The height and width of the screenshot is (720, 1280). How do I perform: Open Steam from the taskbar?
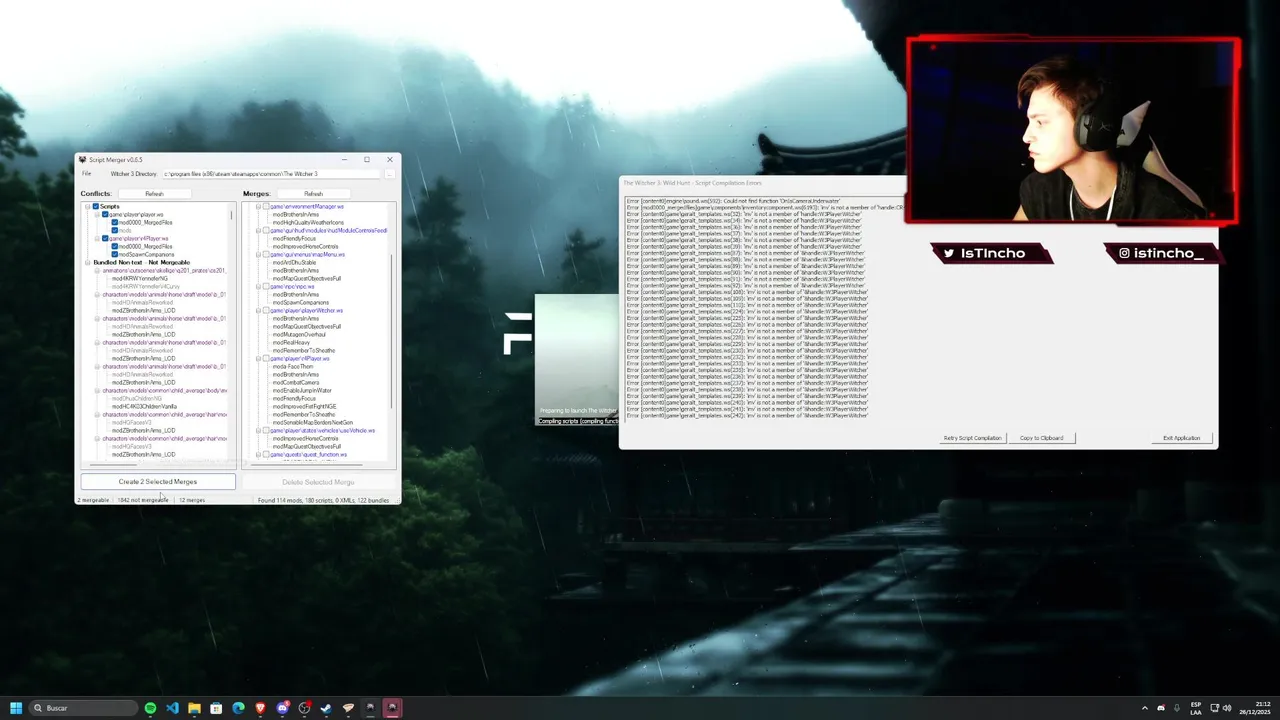click(326, 708)
